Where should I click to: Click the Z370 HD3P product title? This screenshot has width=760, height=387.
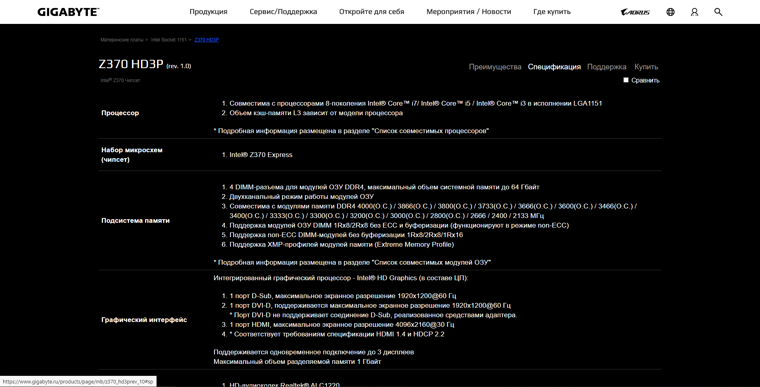coord(131,64)
